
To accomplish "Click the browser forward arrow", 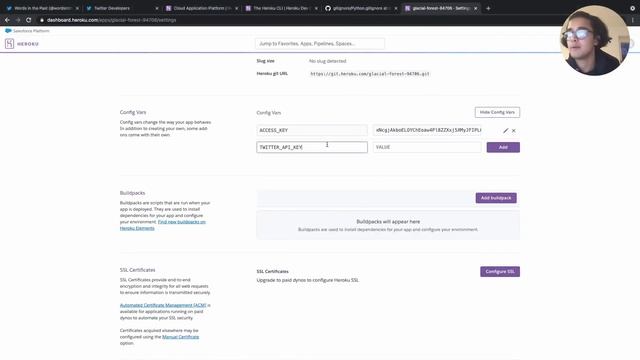I will pos(18,20).
